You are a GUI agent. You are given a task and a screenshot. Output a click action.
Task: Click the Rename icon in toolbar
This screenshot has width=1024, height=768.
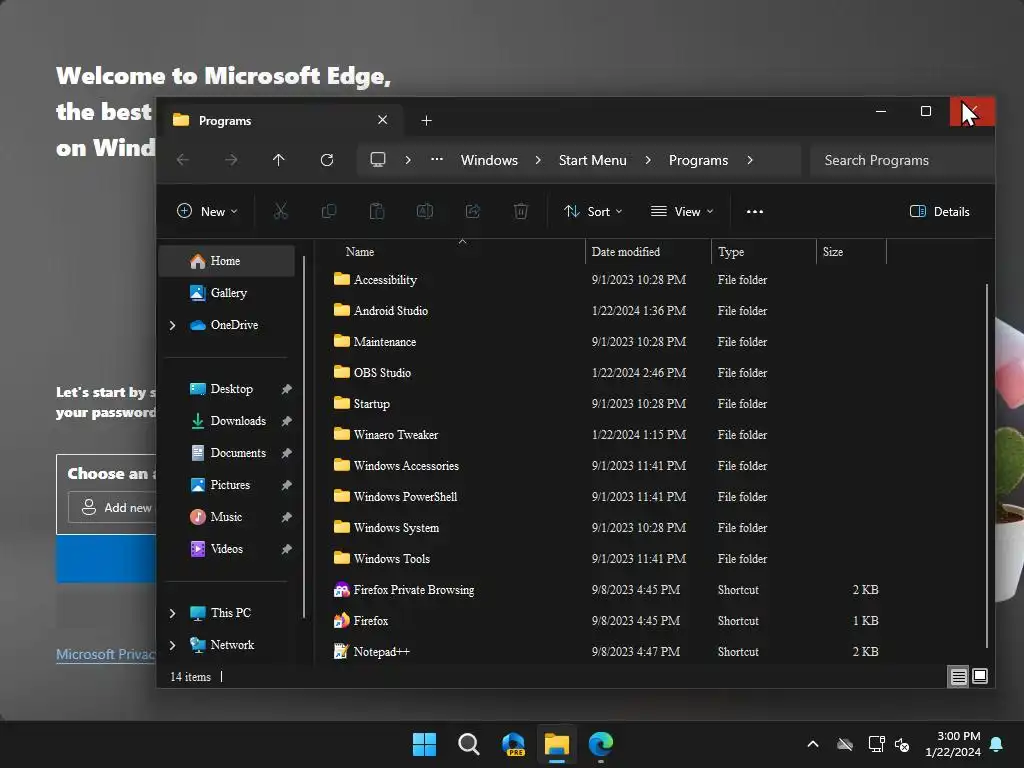424,211
